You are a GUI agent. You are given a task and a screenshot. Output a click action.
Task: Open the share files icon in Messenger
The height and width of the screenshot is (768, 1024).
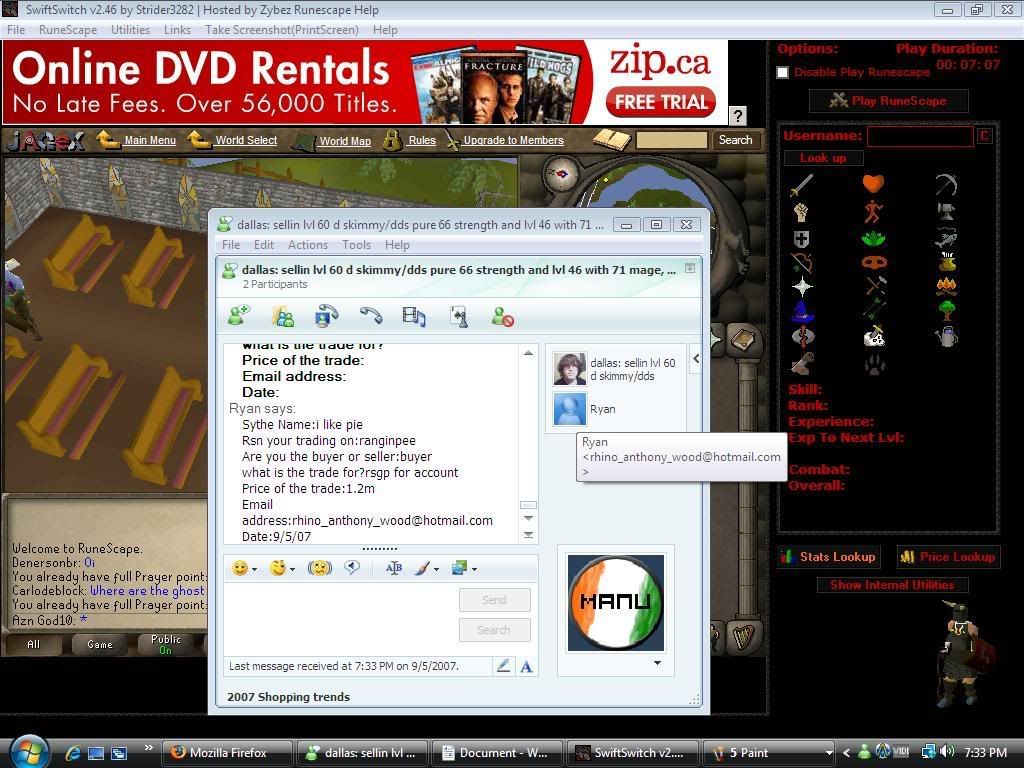[283, 316]
